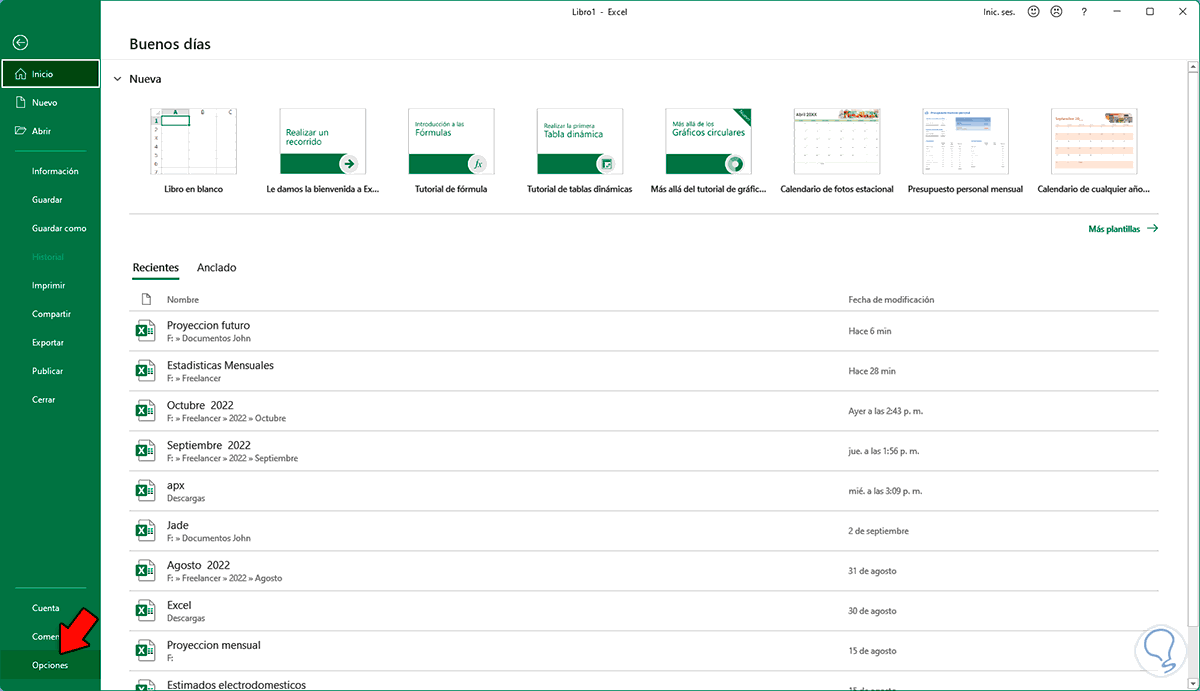This screenshot has height=691, width=1200.
Task: Open the Realizar un recorrido template
Action: (x=323, y=150)
